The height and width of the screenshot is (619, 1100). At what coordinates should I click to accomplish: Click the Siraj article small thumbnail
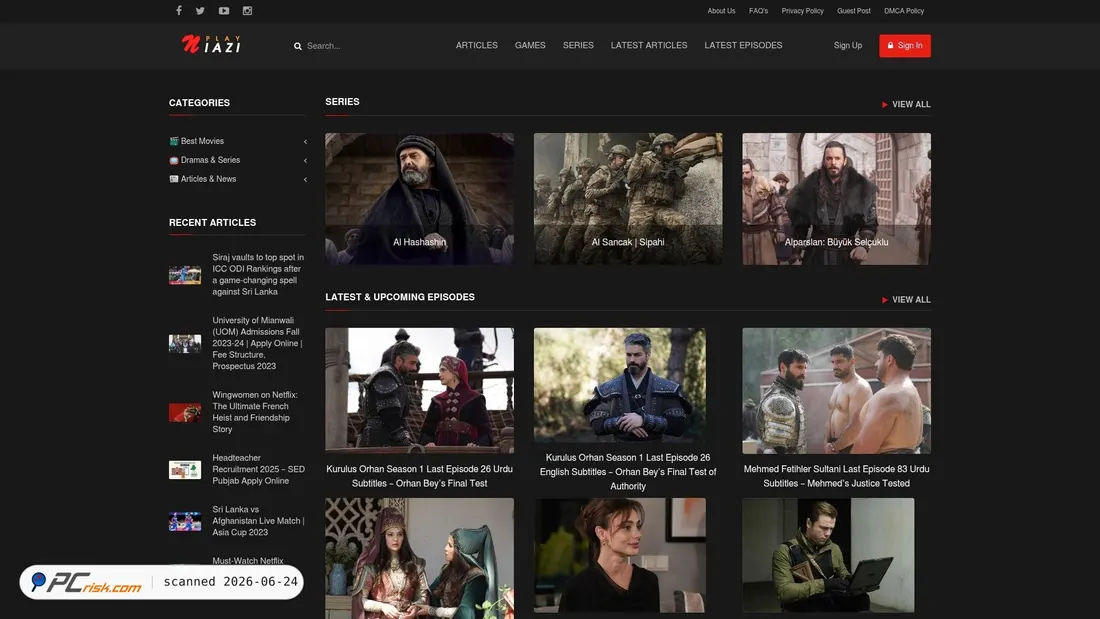185,274
